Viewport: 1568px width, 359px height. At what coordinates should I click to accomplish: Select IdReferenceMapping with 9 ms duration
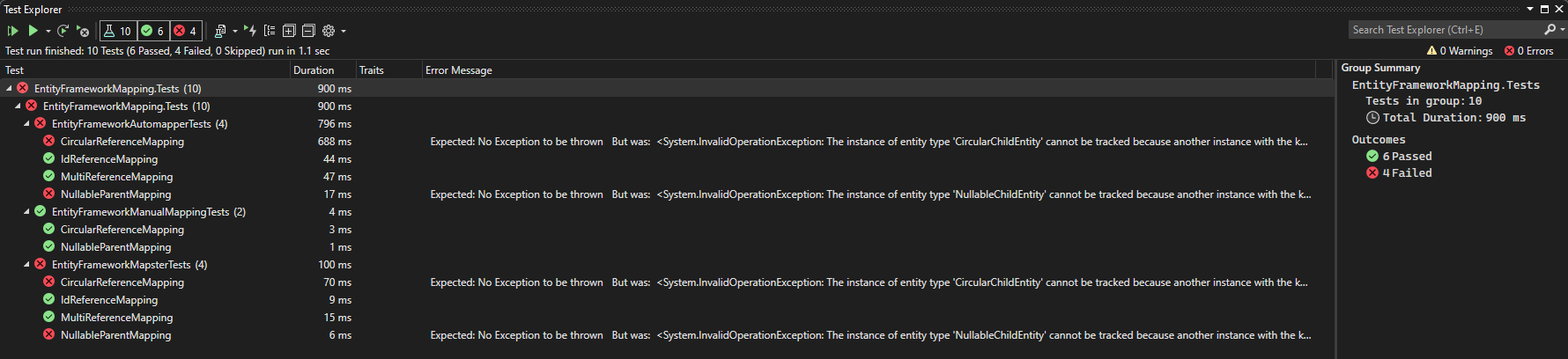[668, 299]
